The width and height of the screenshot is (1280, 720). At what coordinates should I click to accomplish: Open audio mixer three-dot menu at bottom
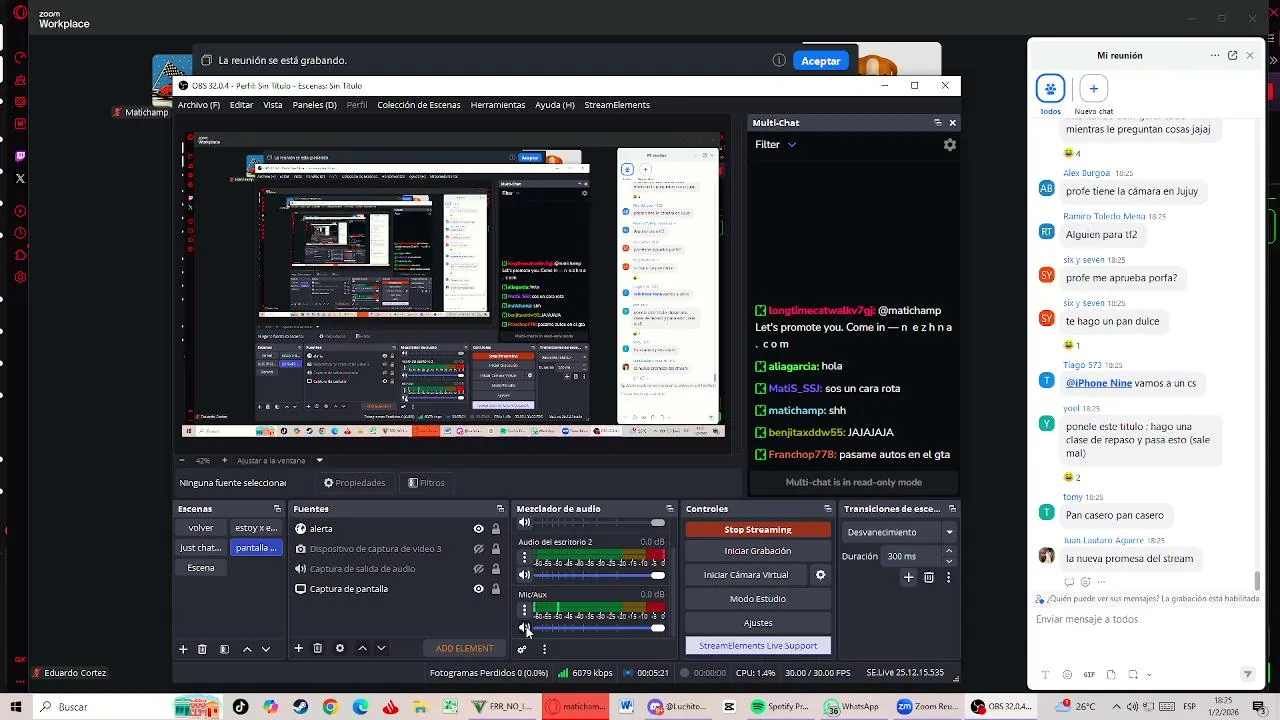(x=544, y=649)
